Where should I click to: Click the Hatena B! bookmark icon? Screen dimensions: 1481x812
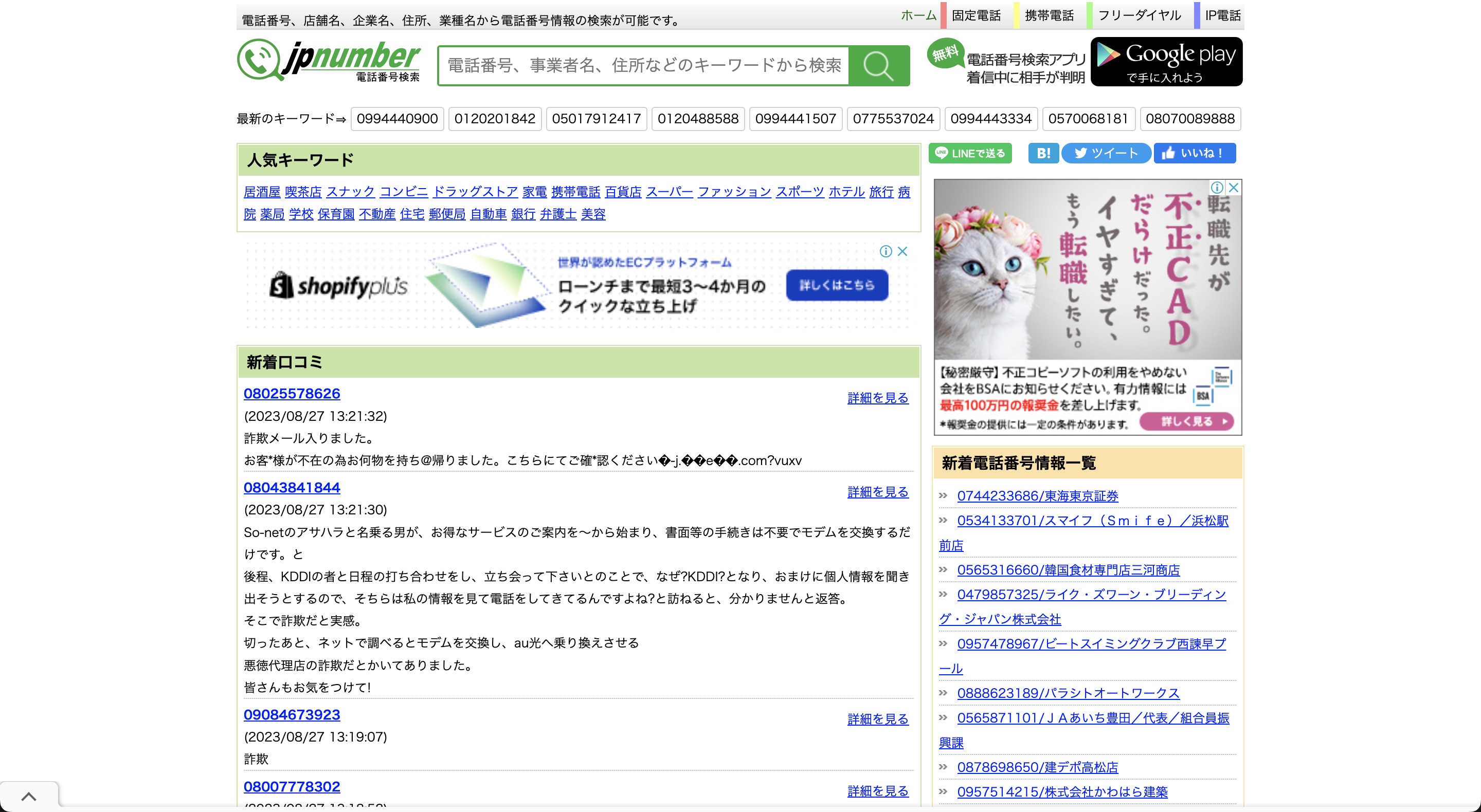1043,154
